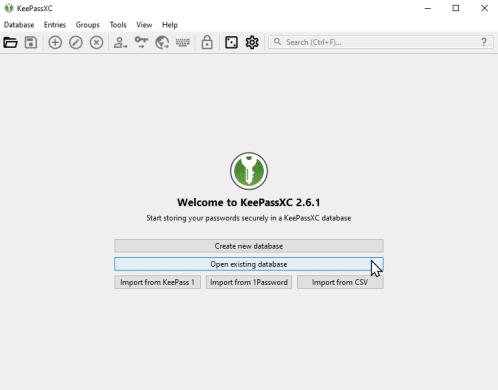The image size is (498, 390).
Task: Copy username with the person icon
Action: pos(120,43)
